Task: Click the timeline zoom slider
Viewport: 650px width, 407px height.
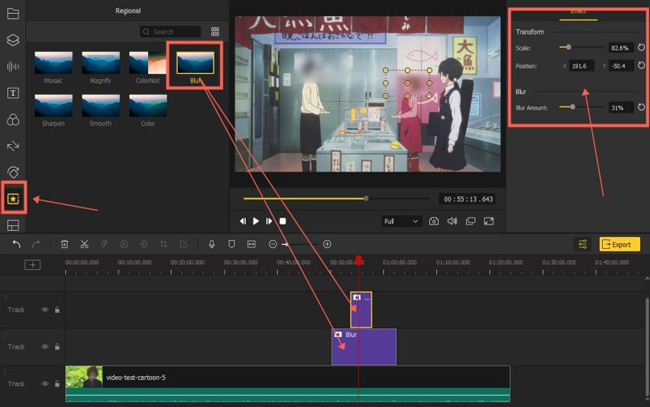Action: [299, 244]
